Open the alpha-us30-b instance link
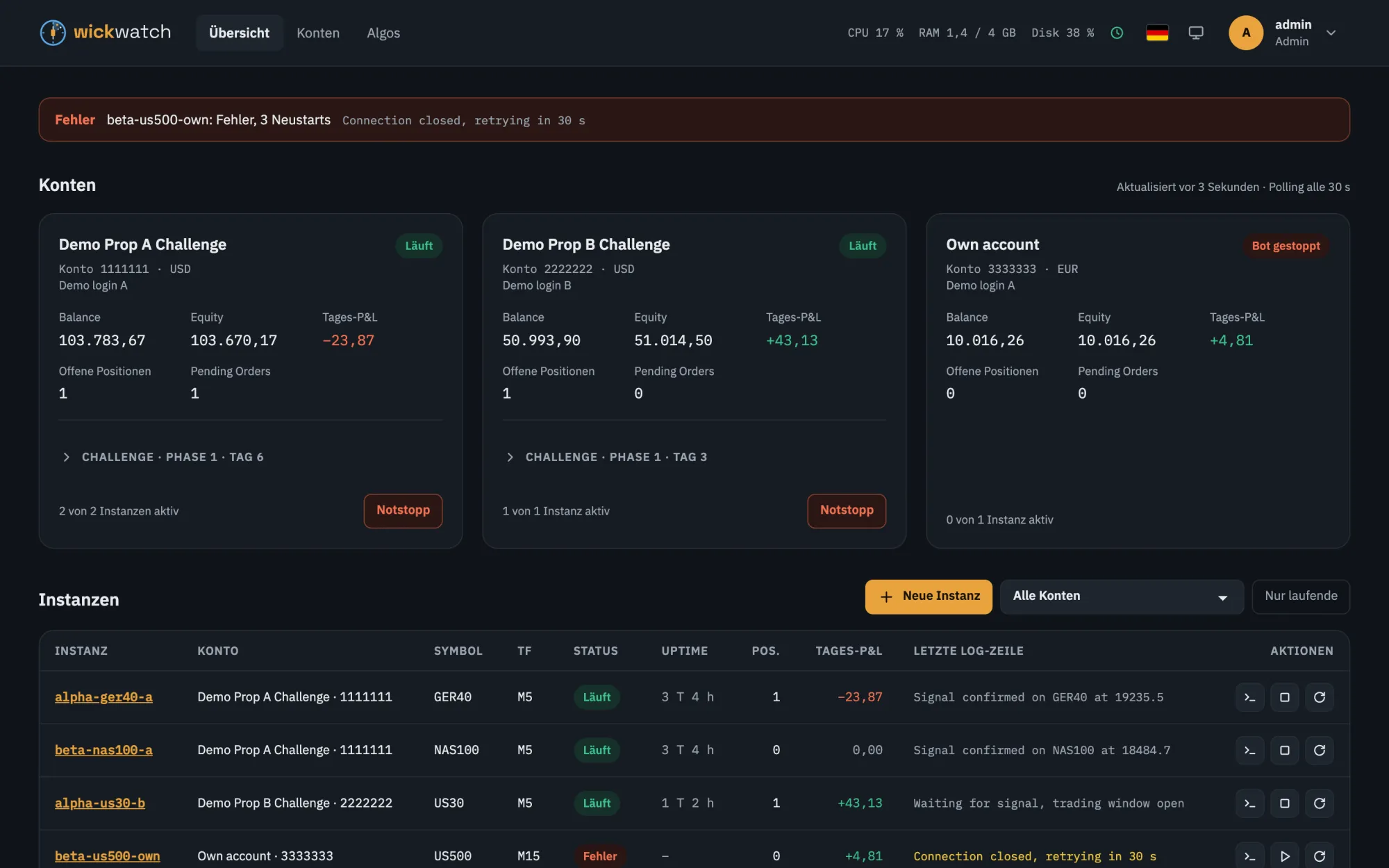The height and width of the screenshot is (868, 1389). (100, 803)
